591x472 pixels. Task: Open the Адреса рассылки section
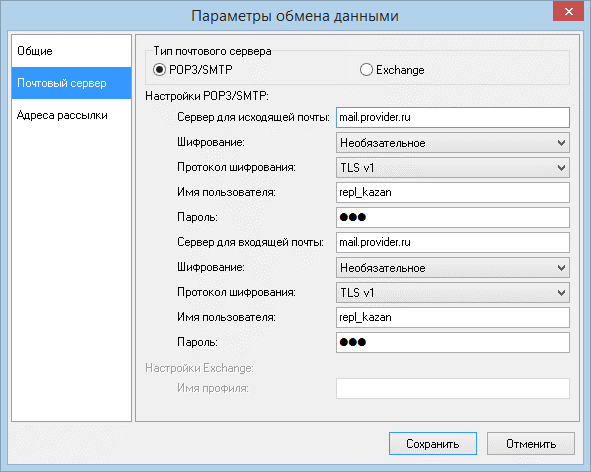(71, 115)
